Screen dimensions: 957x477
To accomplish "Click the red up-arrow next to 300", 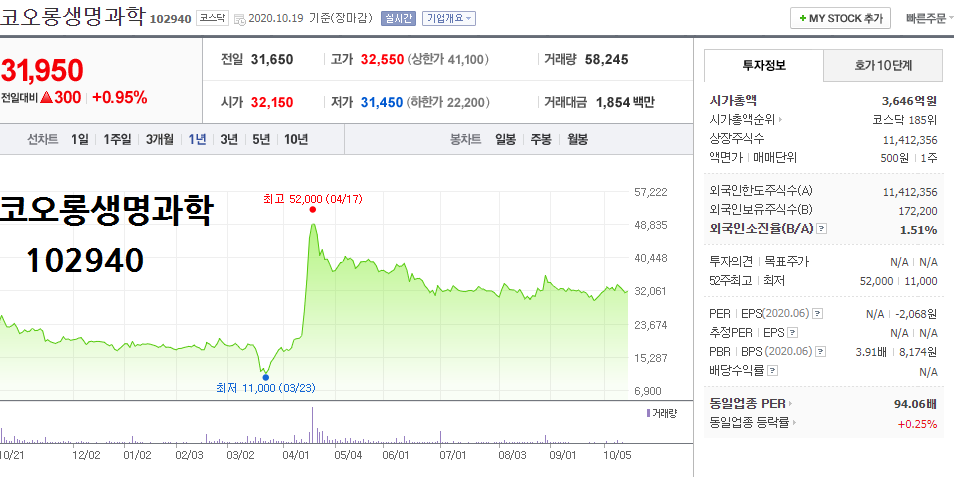I will point(46,98).
